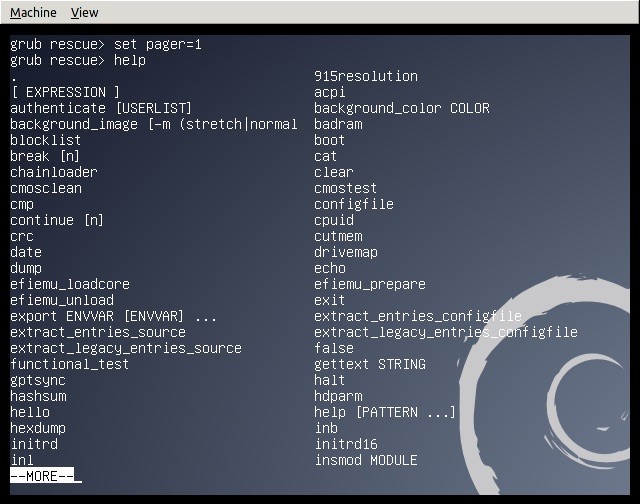Select the 'chainloader' command

54,172
